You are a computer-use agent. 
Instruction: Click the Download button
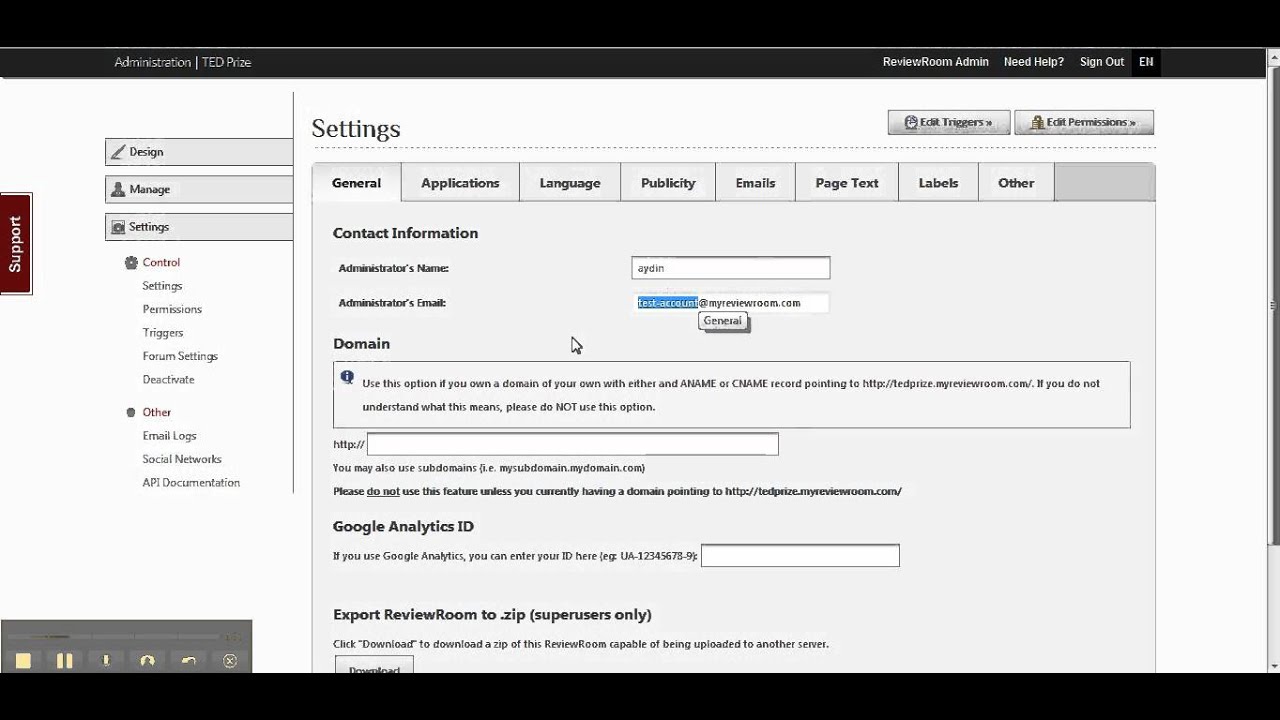(374, 667)
